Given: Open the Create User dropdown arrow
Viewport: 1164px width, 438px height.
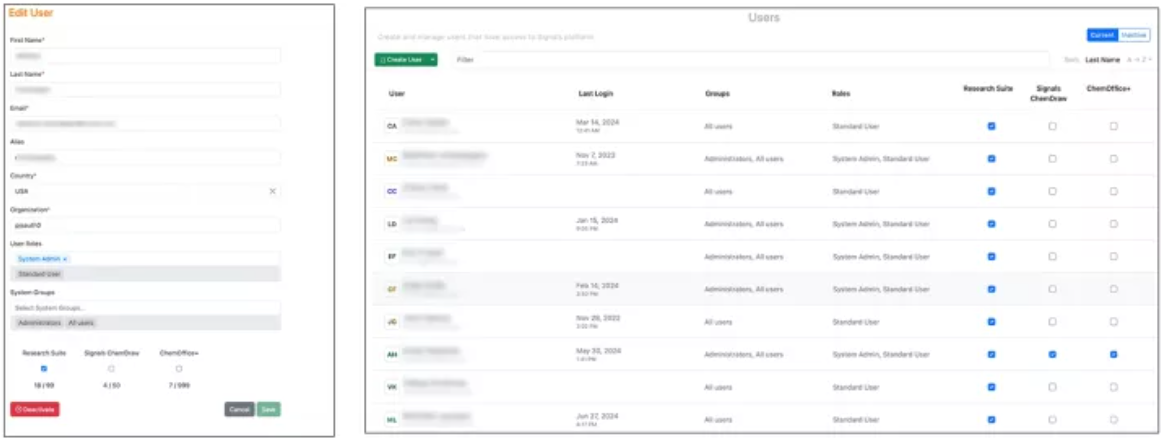Looking at the screenshot, I should pyautogui.click(x=433, y=60).
